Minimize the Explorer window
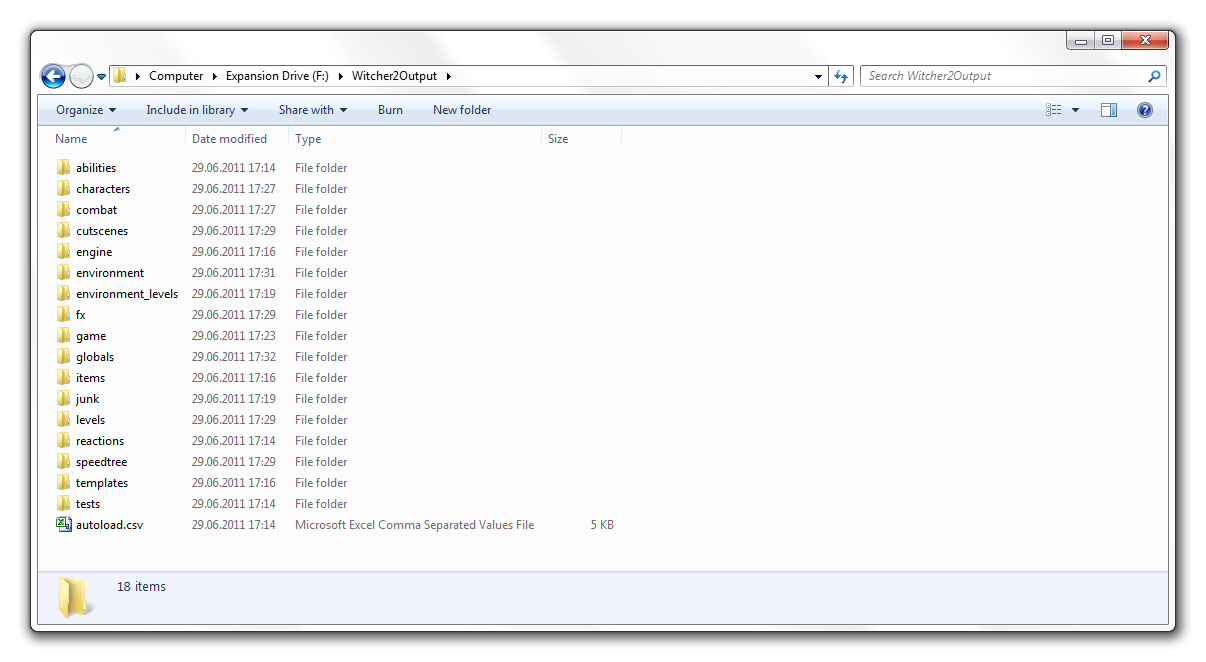Viewport: 1206px width, 662px height. click(x=1081, y=41)
